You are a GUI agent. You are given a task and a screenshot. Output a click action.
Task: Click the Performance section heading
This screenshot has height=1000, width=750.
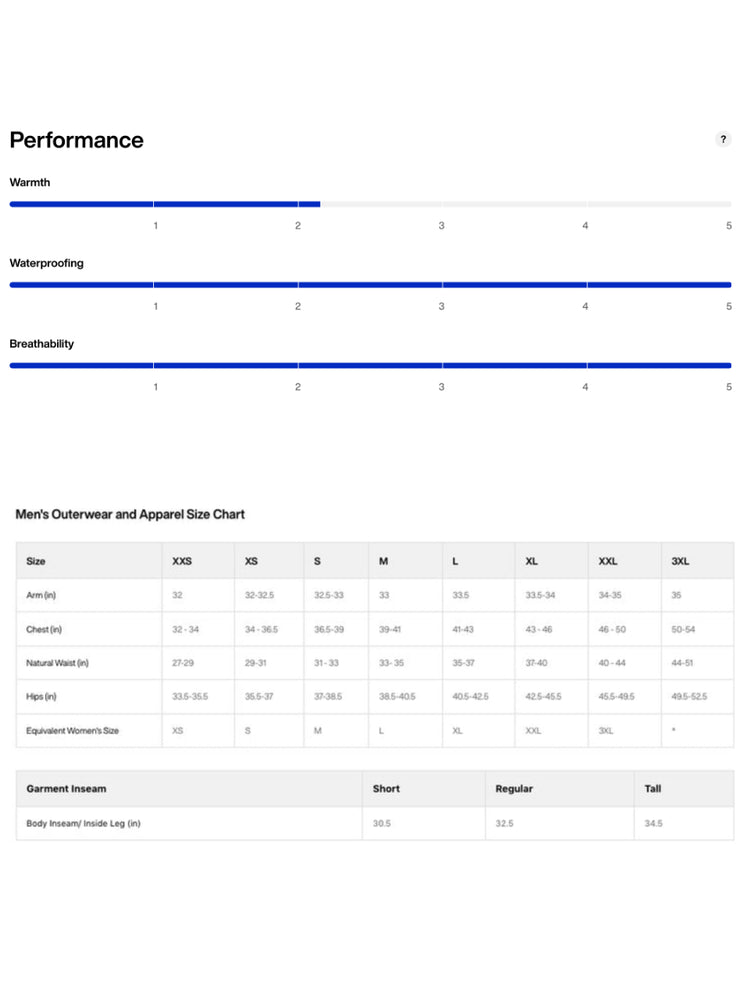77,140
